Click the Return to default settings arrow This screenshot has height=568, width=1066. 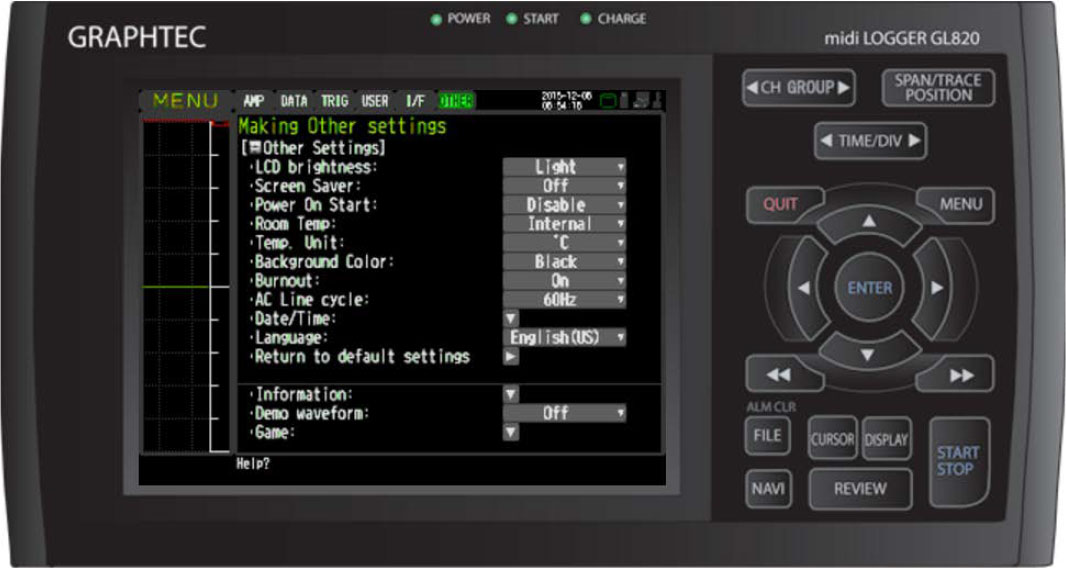click(511, 356)
